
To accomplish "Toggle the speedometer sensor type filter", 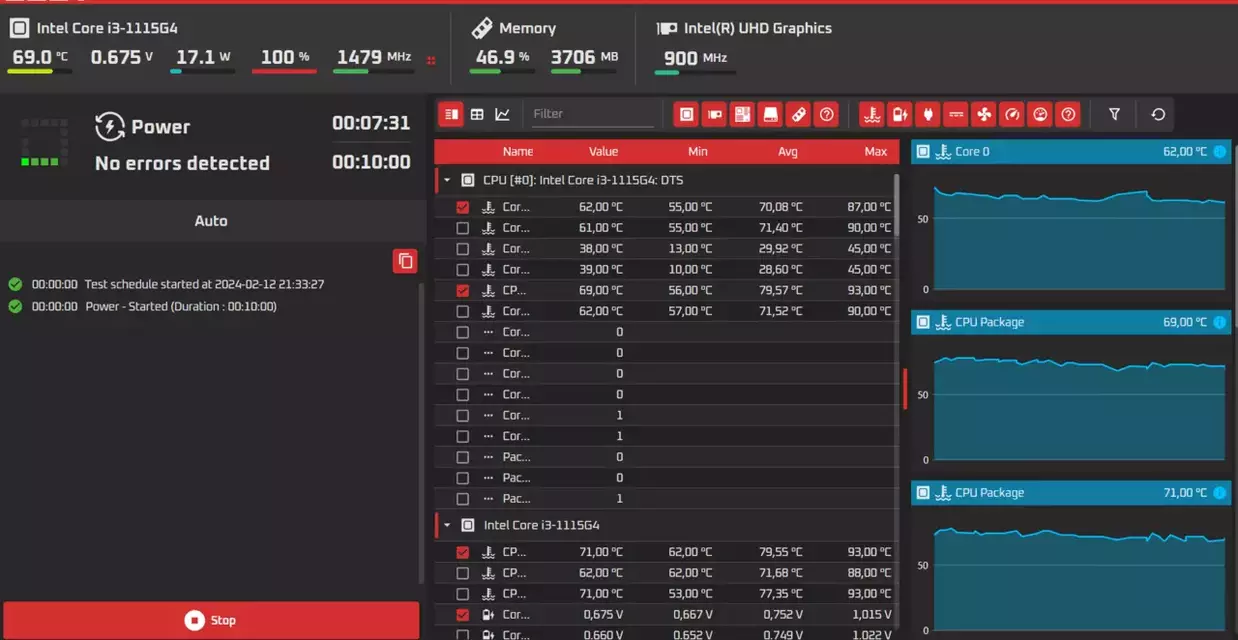I will [x=1012, y=114].
